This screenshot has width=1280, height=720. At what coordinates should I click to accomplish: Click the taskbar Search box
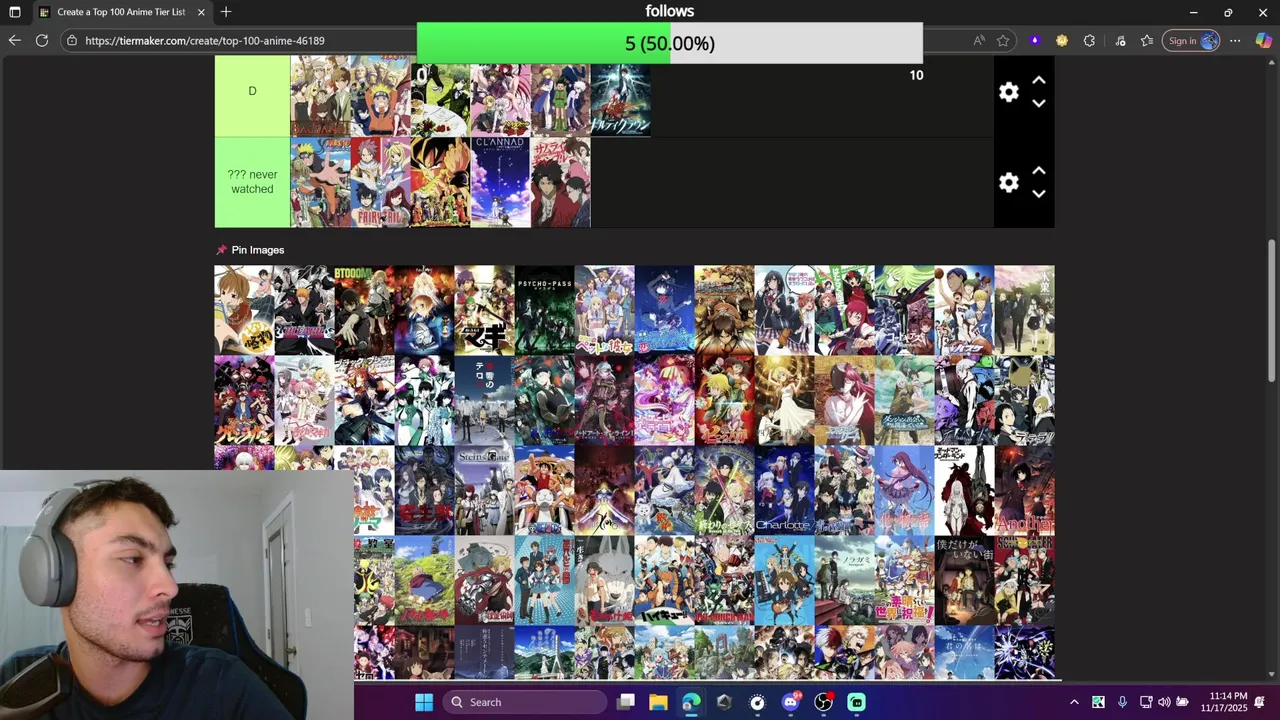pos(524,702)
